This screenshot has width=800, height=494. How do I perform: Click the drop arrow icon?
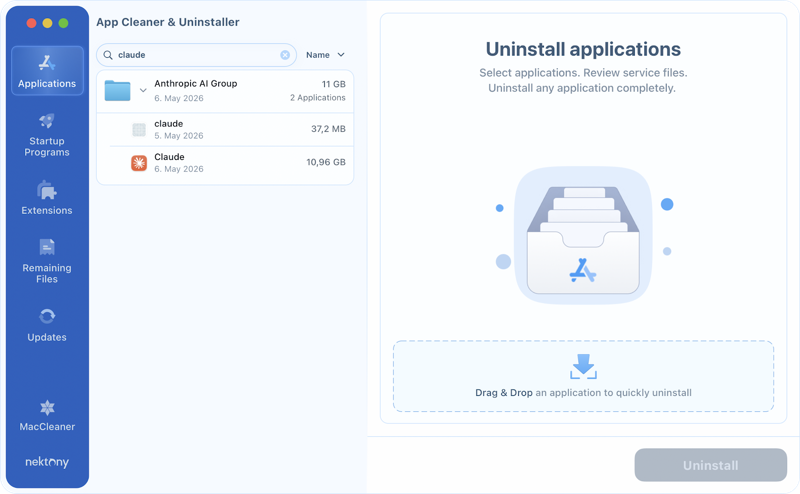point(583,366)
